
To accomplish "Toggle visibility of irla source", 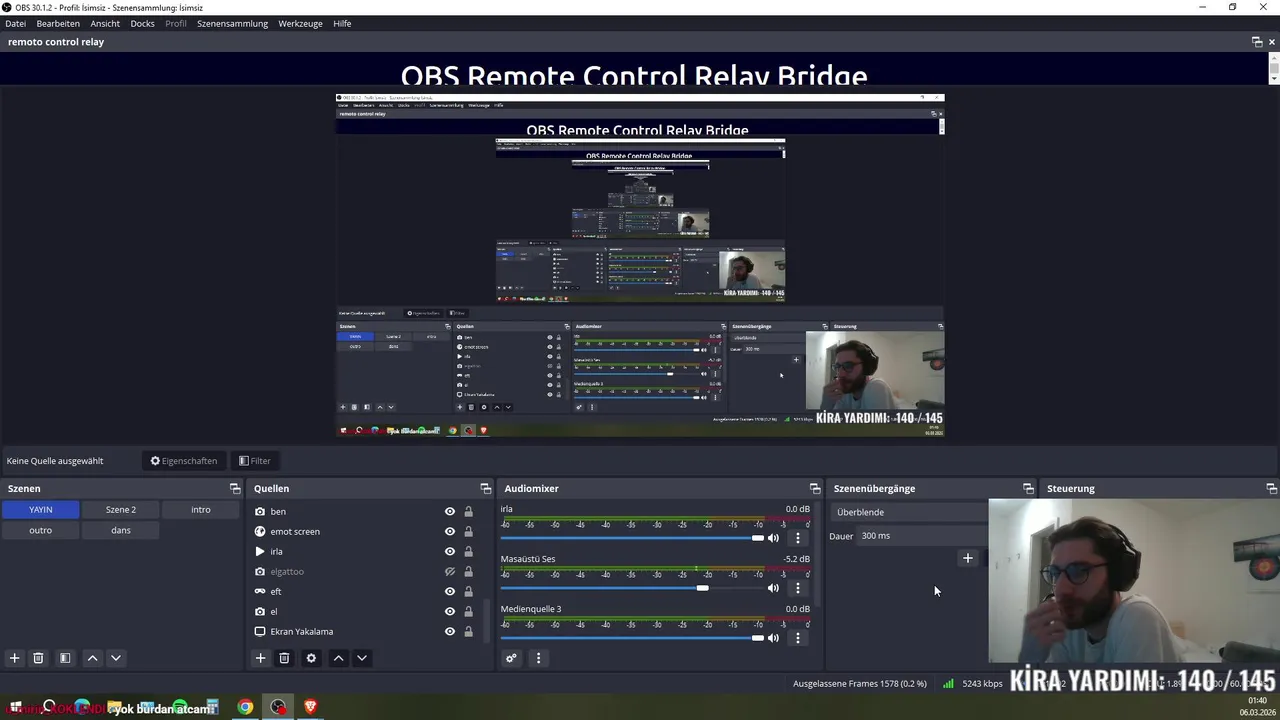I will 450,551.
